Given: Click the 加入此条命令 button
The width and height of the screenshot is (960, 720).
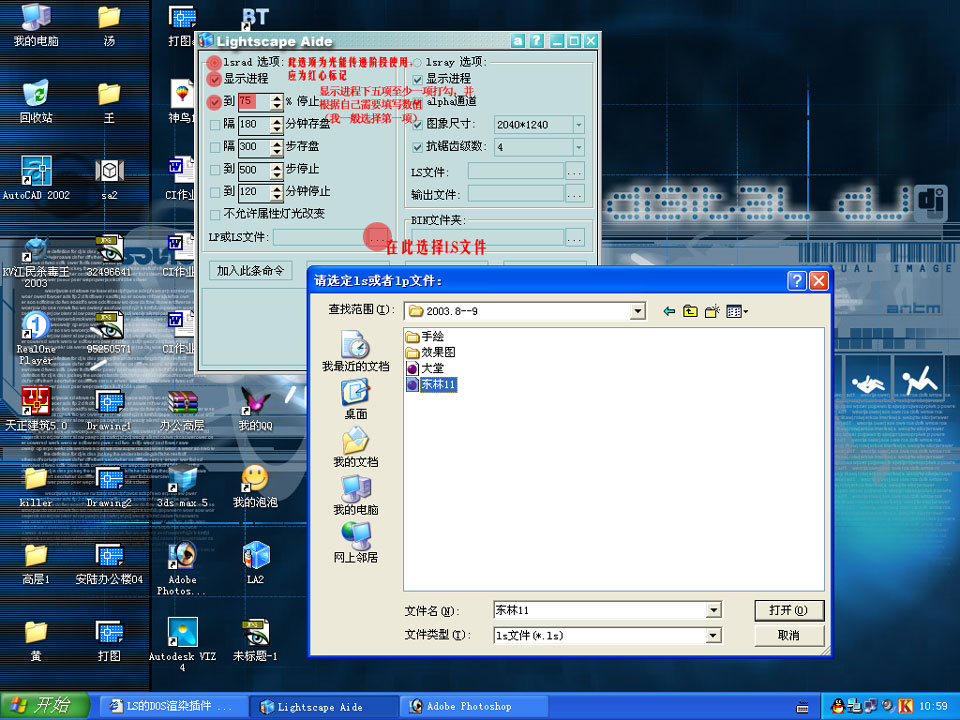Looking at the screenshot, I should [x=250, y=271].
